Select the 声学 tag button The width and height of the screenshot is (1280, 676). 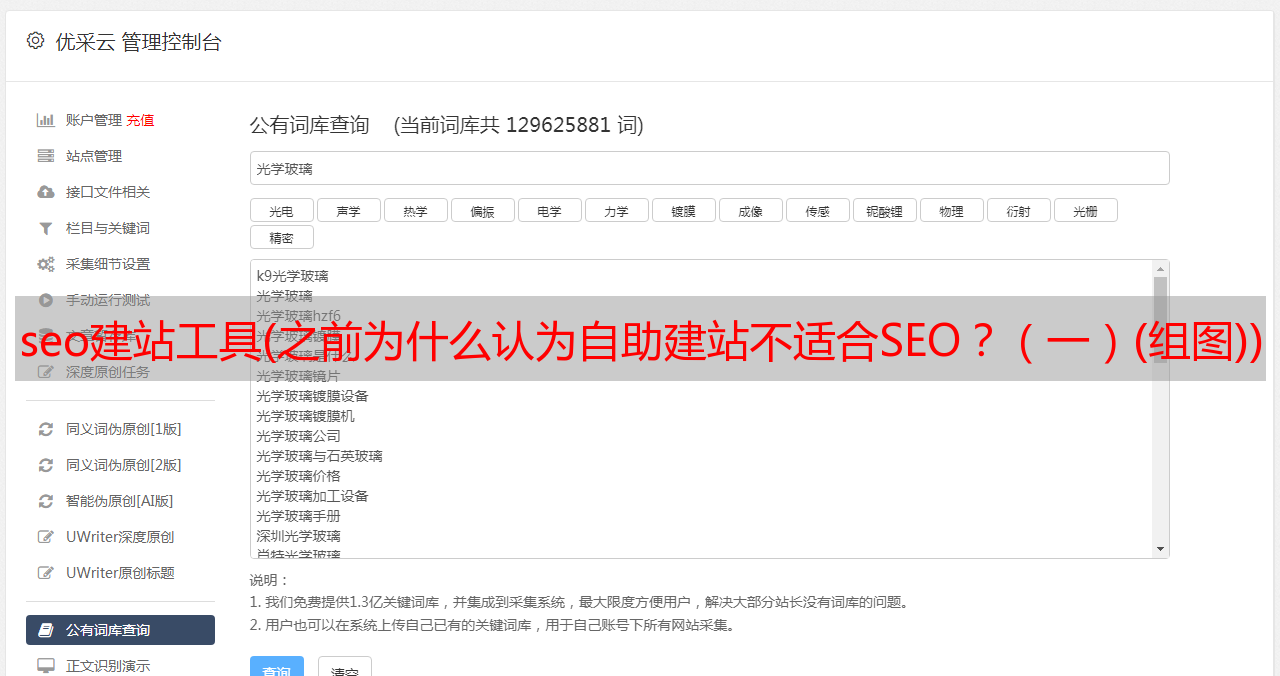click(349, 210)
